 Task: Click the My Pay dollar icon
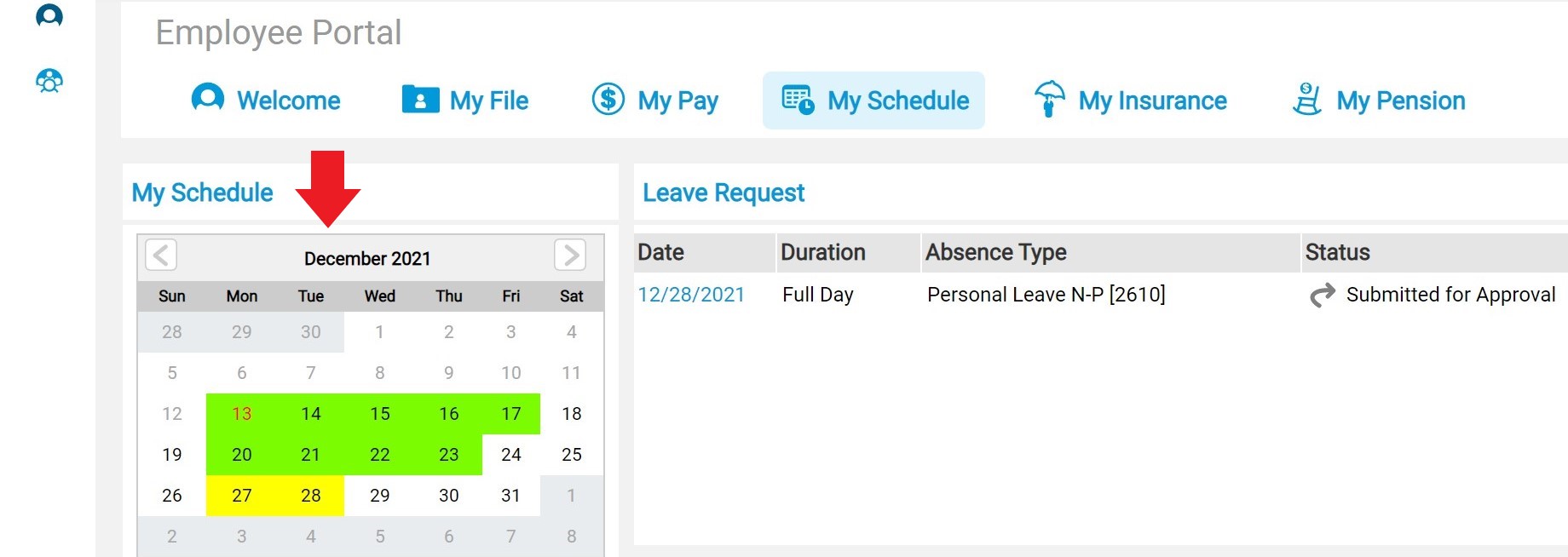click(x=608, y=100)
